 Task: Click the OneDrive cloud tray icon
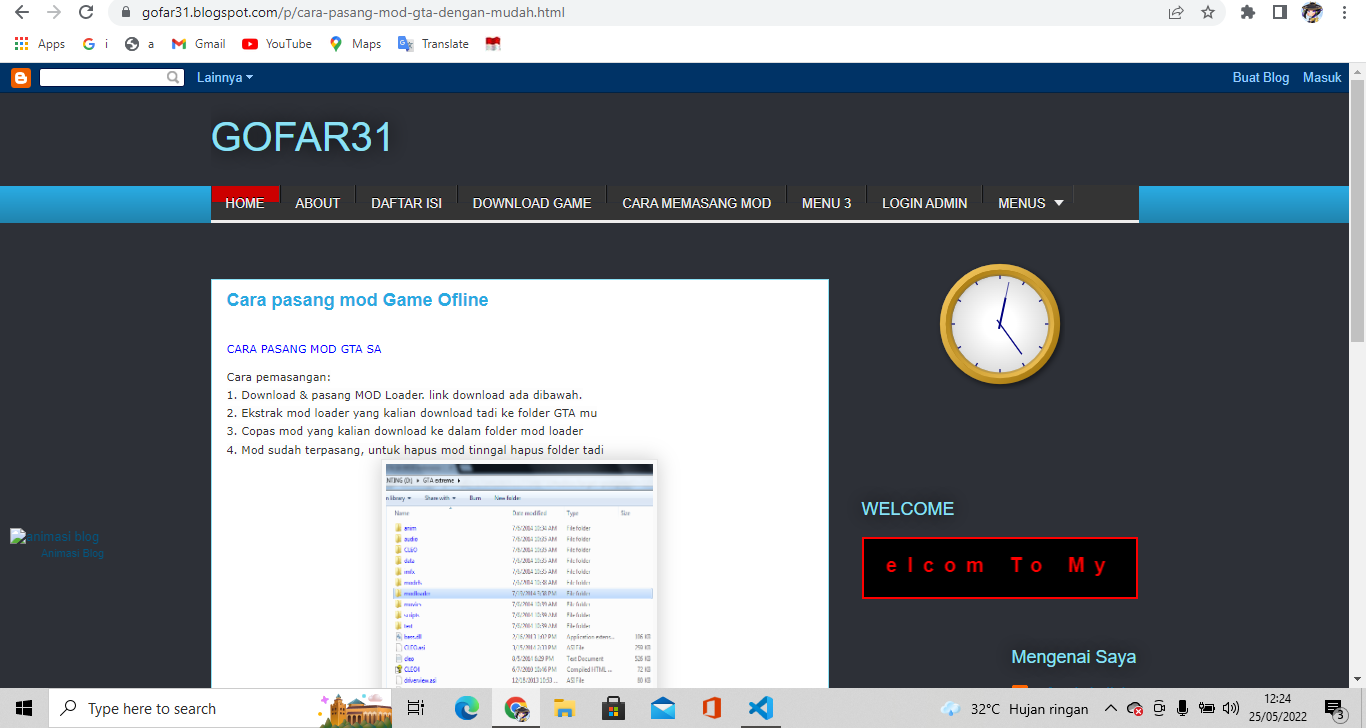[1135, 708]
